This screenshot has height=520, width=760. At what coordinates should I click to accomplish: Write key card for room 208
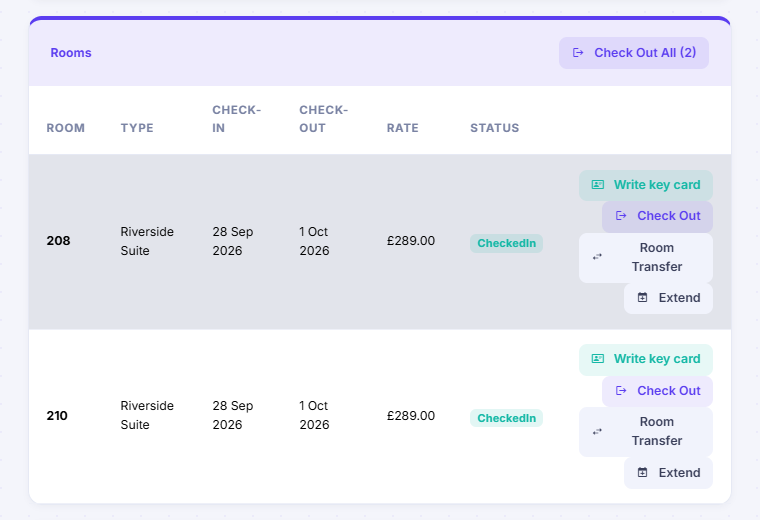646,185
